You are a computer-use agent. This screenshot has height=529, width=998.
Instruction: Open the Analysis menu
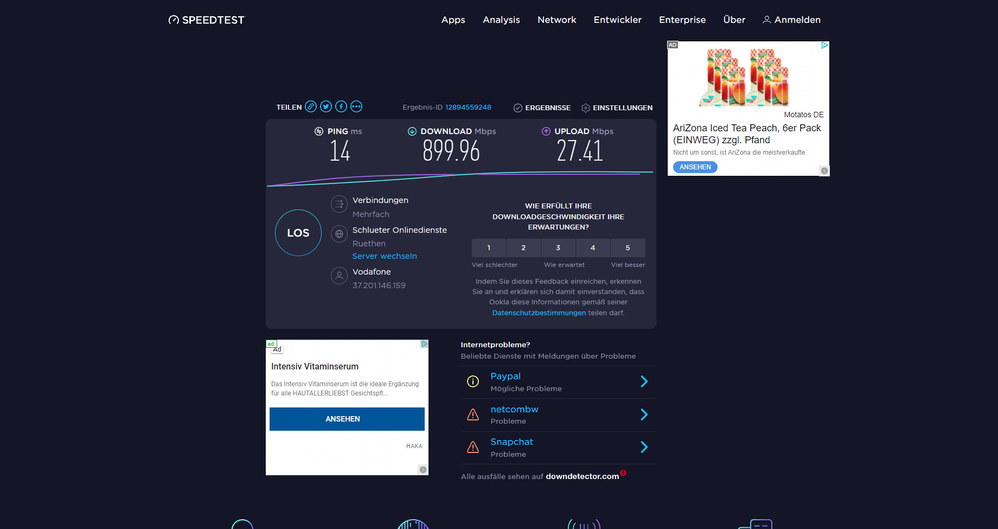[x=501, y=20]
